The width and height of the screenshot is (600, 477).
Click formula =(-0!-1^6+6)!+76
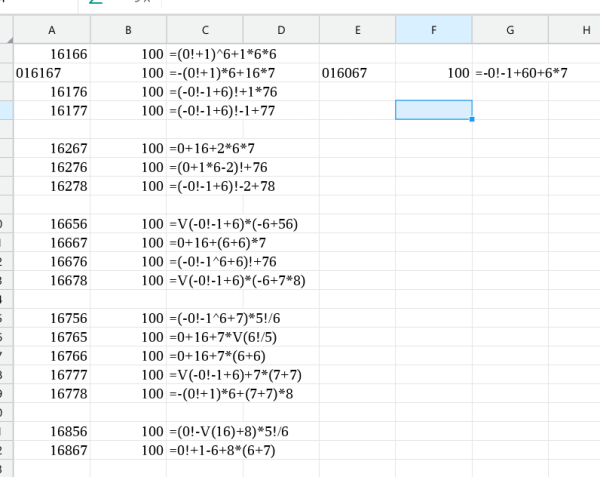click(x=223, y=262)
